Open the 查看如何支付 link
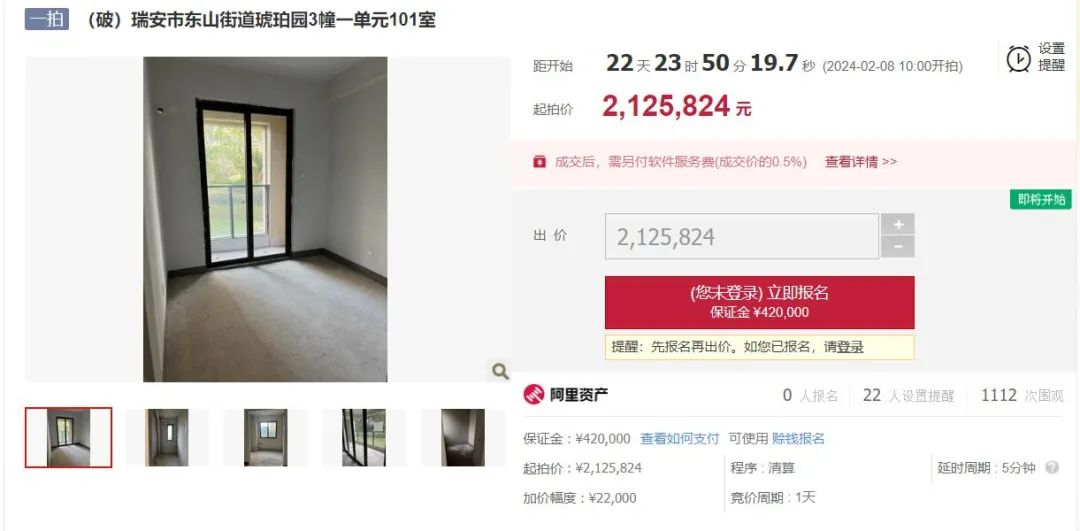 (x=679, y=439)
